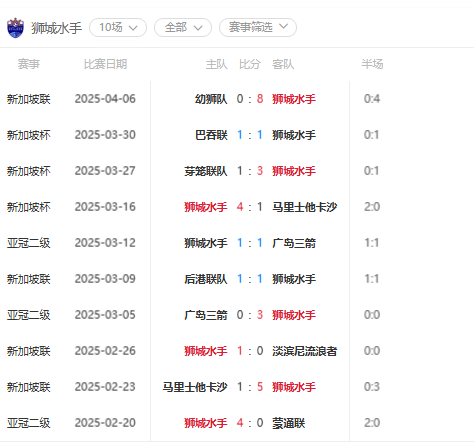Open 芽笼联队 team link
The image size is (474, 442).
click(206, 171)
